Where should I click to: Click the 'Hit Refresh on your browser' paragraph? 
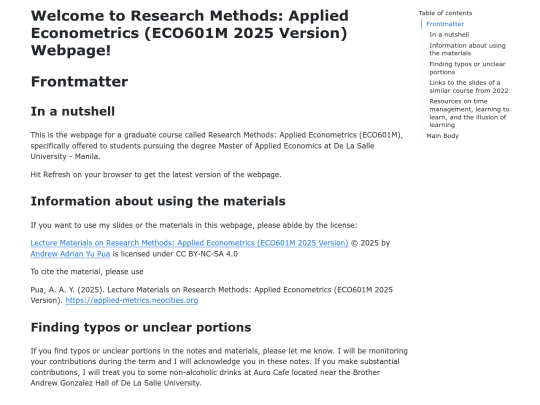tap(156, 175)
